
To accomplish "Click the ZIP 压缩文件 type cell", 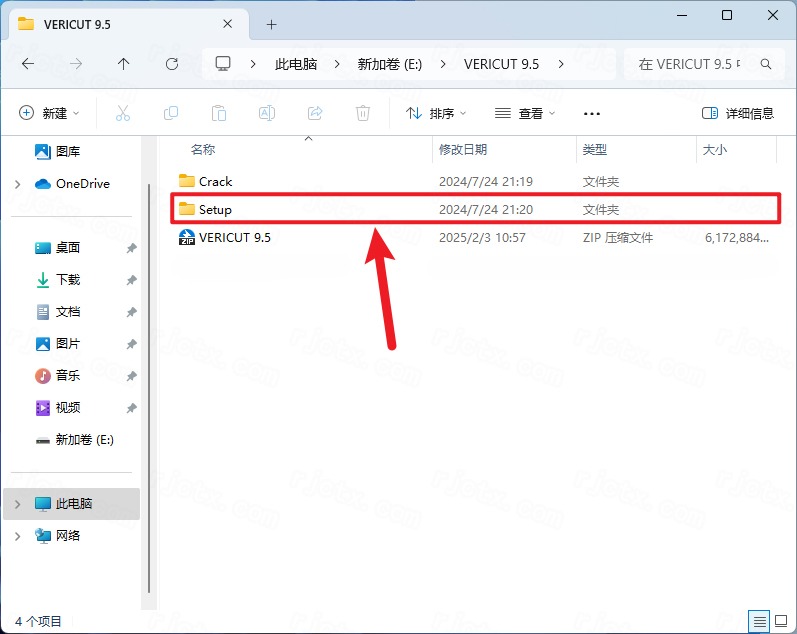I will pos(618,237).
